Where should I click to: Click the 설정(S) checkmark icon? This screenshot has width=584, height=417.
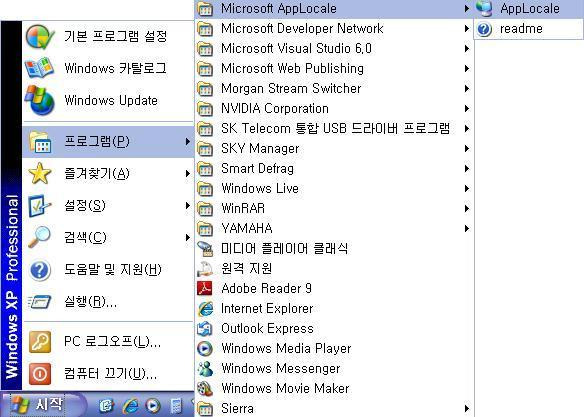coord(39,206)
